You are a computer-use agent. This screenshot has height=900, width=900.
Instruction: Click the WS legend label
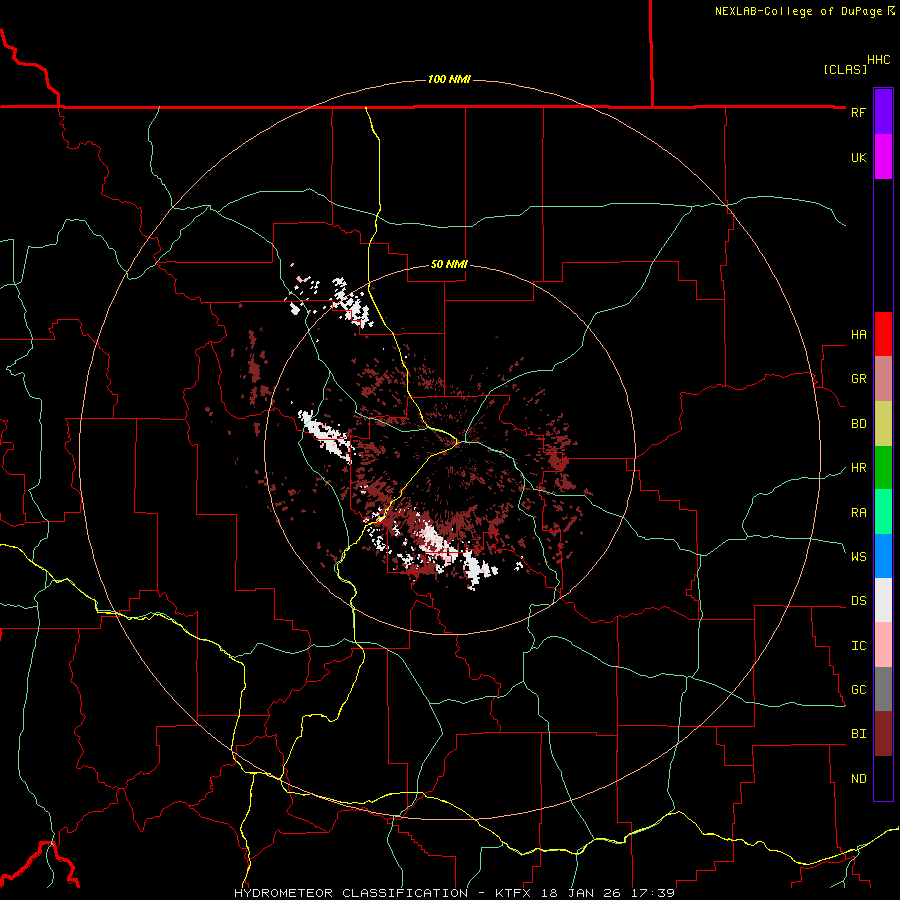(858, 557)
